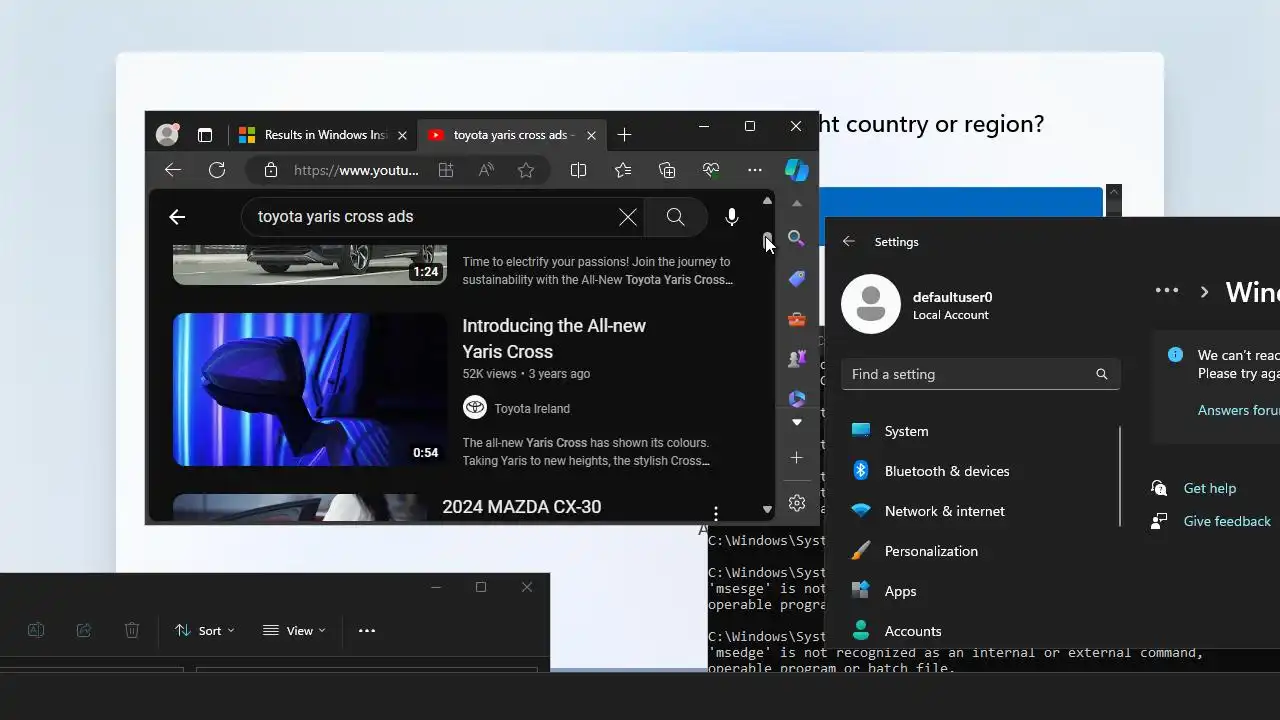Click the YouTube URL address bar
This screenshot has height=720, width=1280.
356,170
